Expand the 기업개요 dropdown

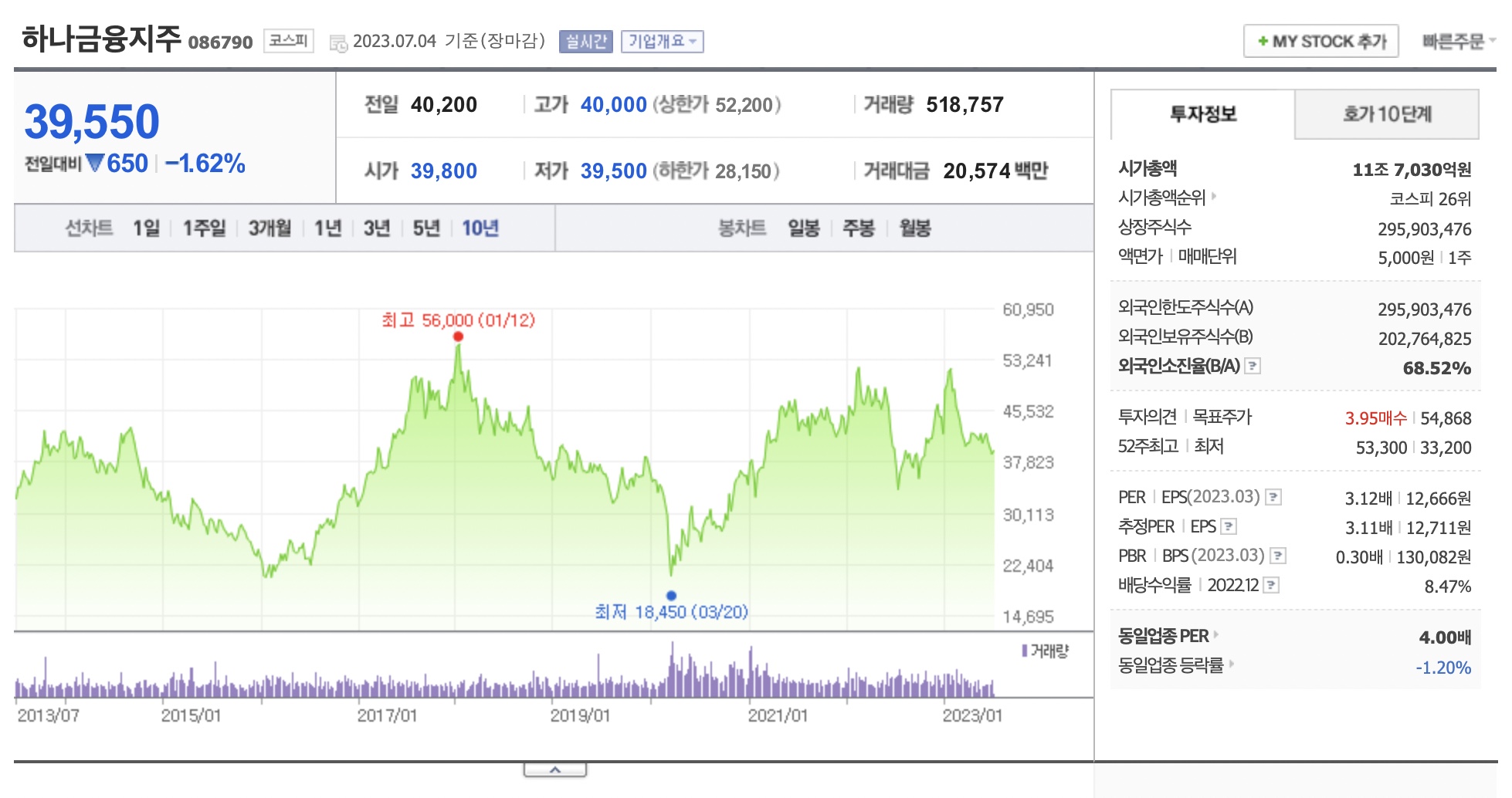663,41
